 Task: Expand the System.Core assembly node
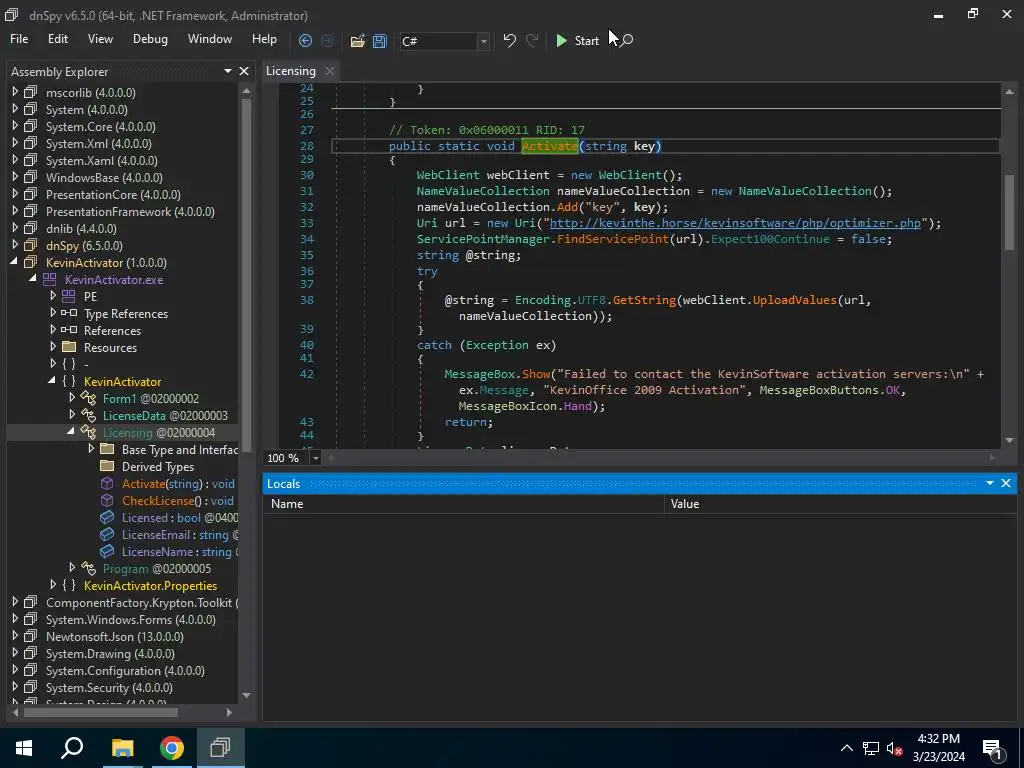coord(15,126)
